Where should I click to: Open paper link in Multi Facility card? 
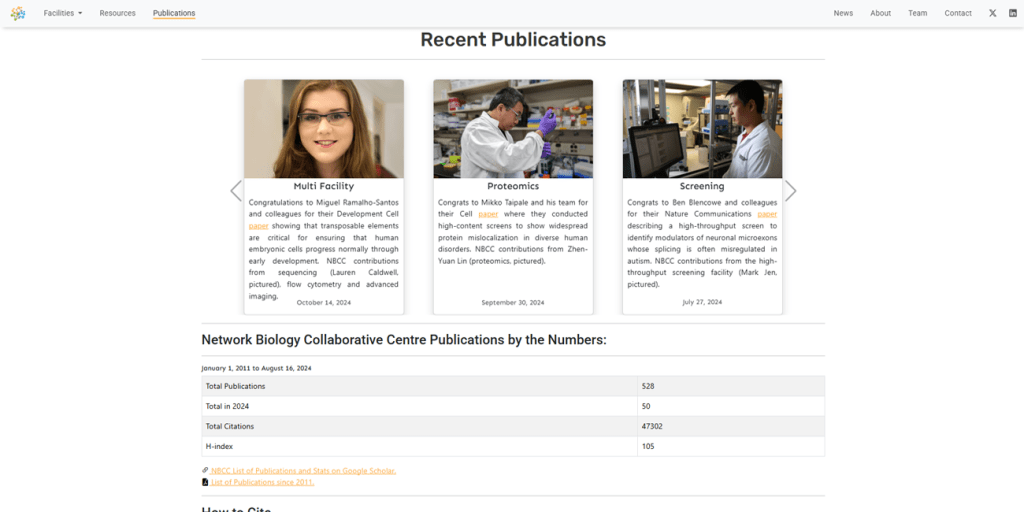(x=259, y=226)
